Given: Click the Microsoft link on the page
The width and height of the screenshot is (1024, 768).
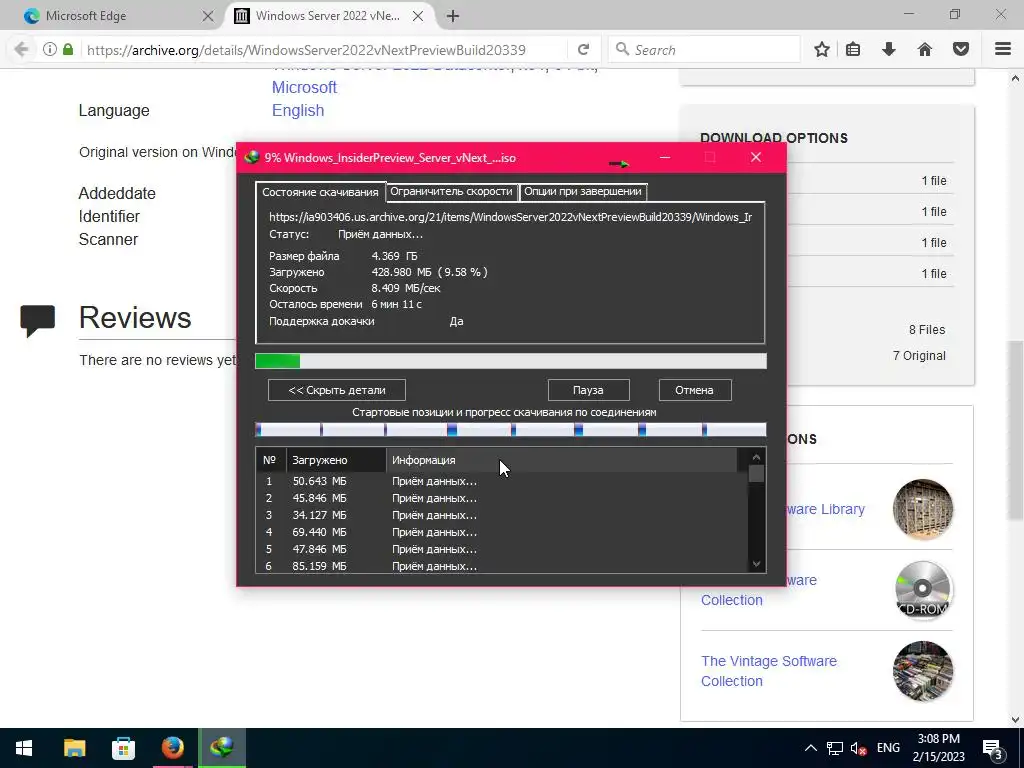Looking at the screenshot, I should click(x=304, y=88).
